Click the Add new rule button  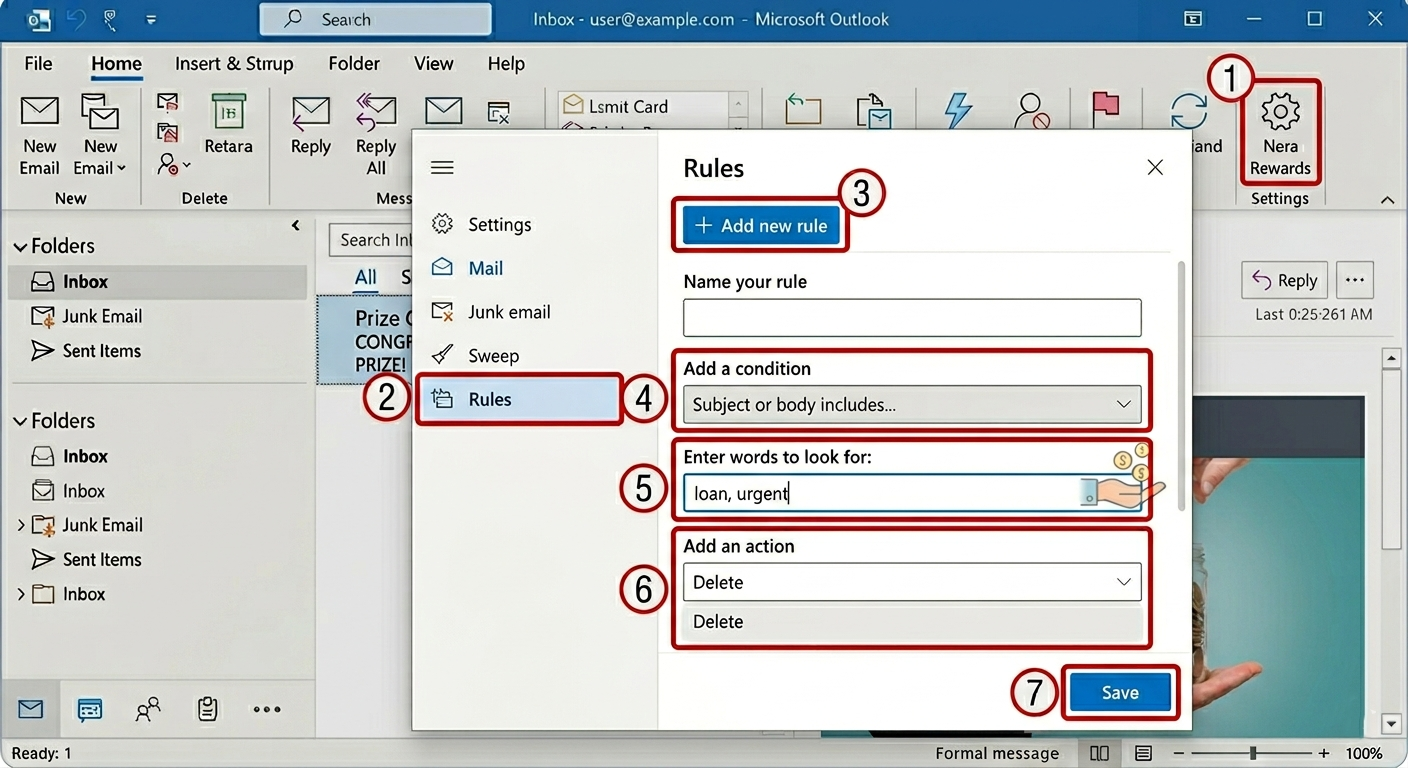point(760,225)
